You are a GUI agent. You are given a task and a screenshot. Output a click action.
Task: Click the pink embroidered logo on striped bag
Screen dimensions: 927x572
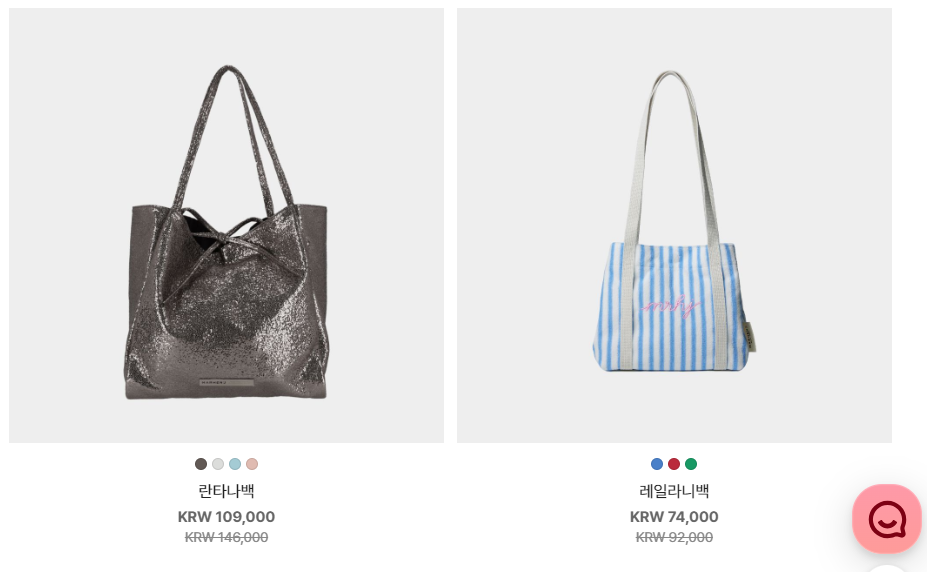[x=671, y=306]
